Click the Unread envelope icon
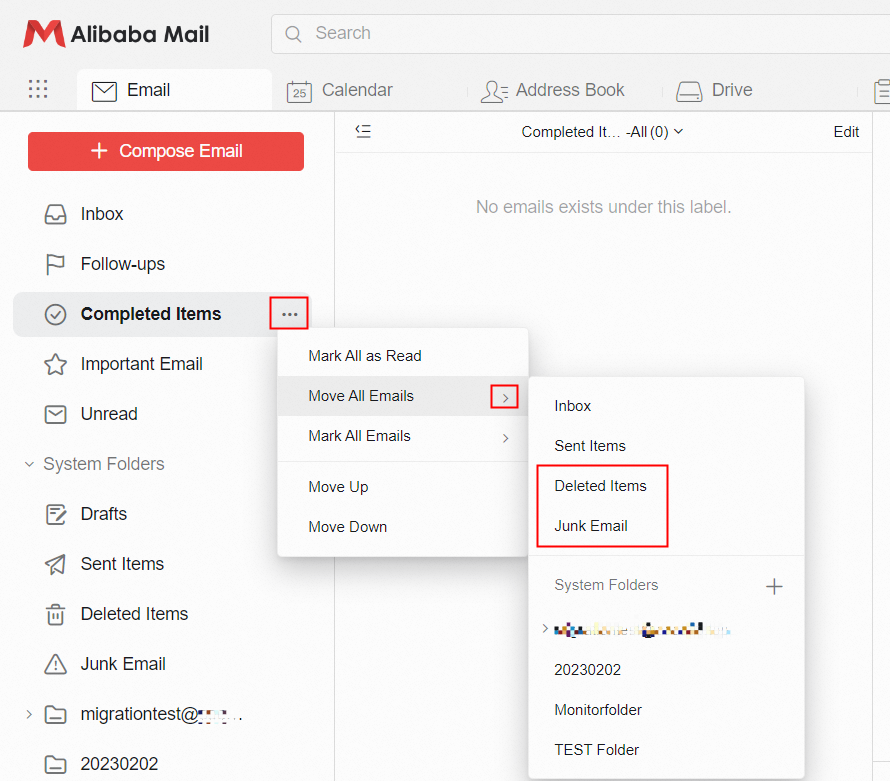 pyautogui.click(x=55, y=414)
